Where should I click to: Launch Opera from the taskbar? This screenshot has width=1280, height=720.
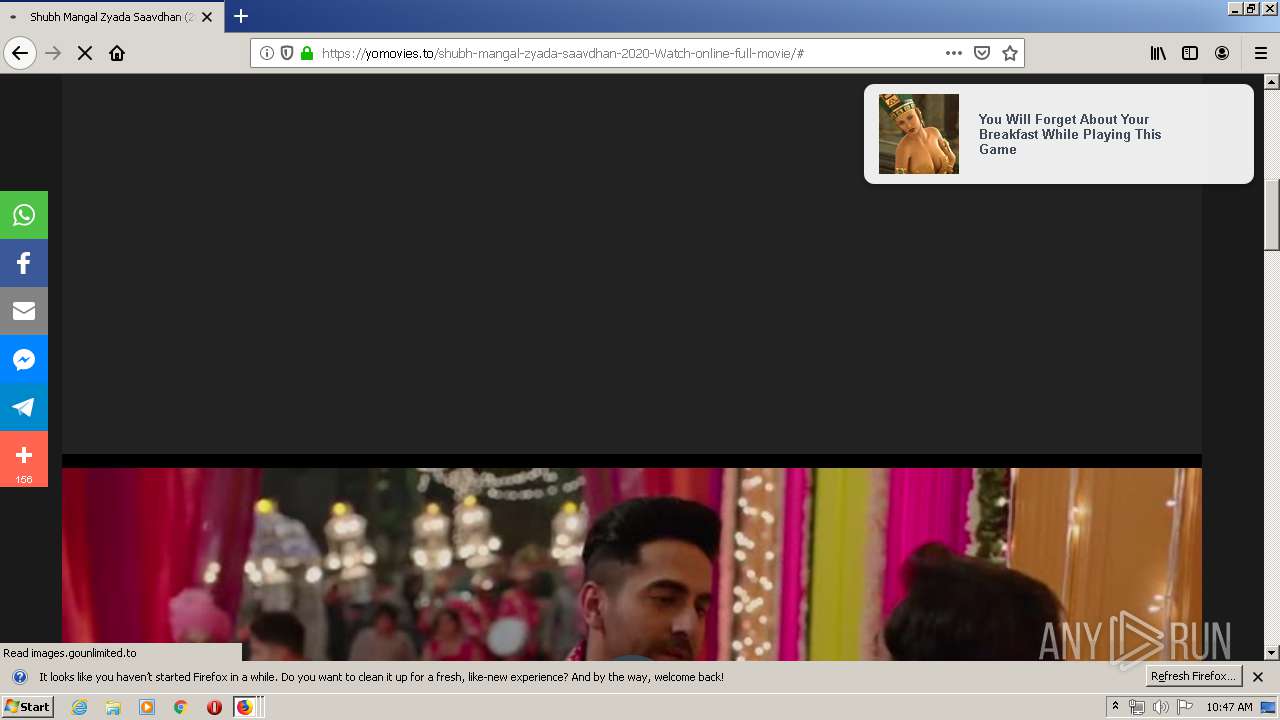pyautogui.click(x=214, y=707)
